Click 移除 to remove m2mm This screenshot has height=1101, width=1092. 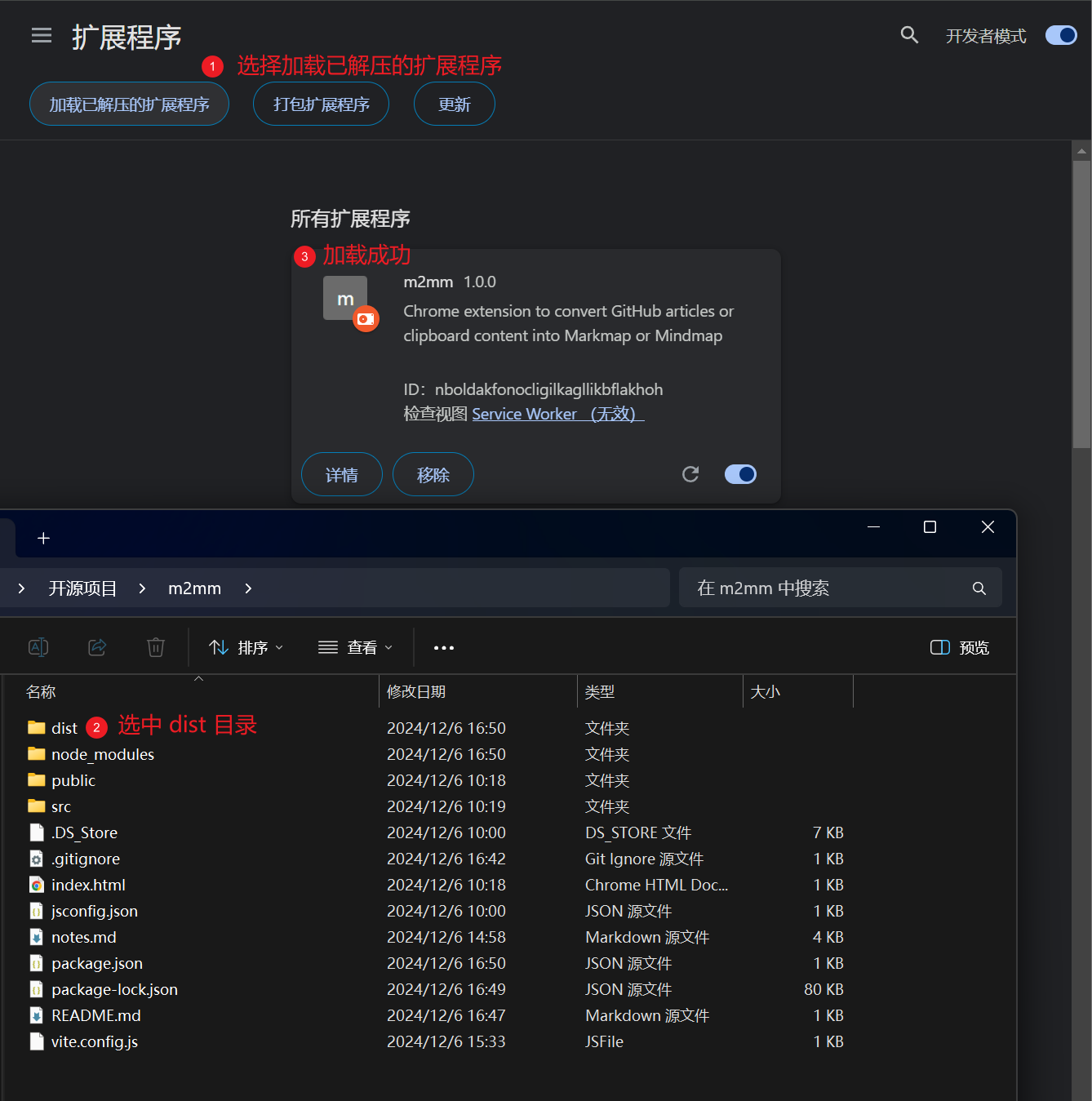tap(433, 475)
